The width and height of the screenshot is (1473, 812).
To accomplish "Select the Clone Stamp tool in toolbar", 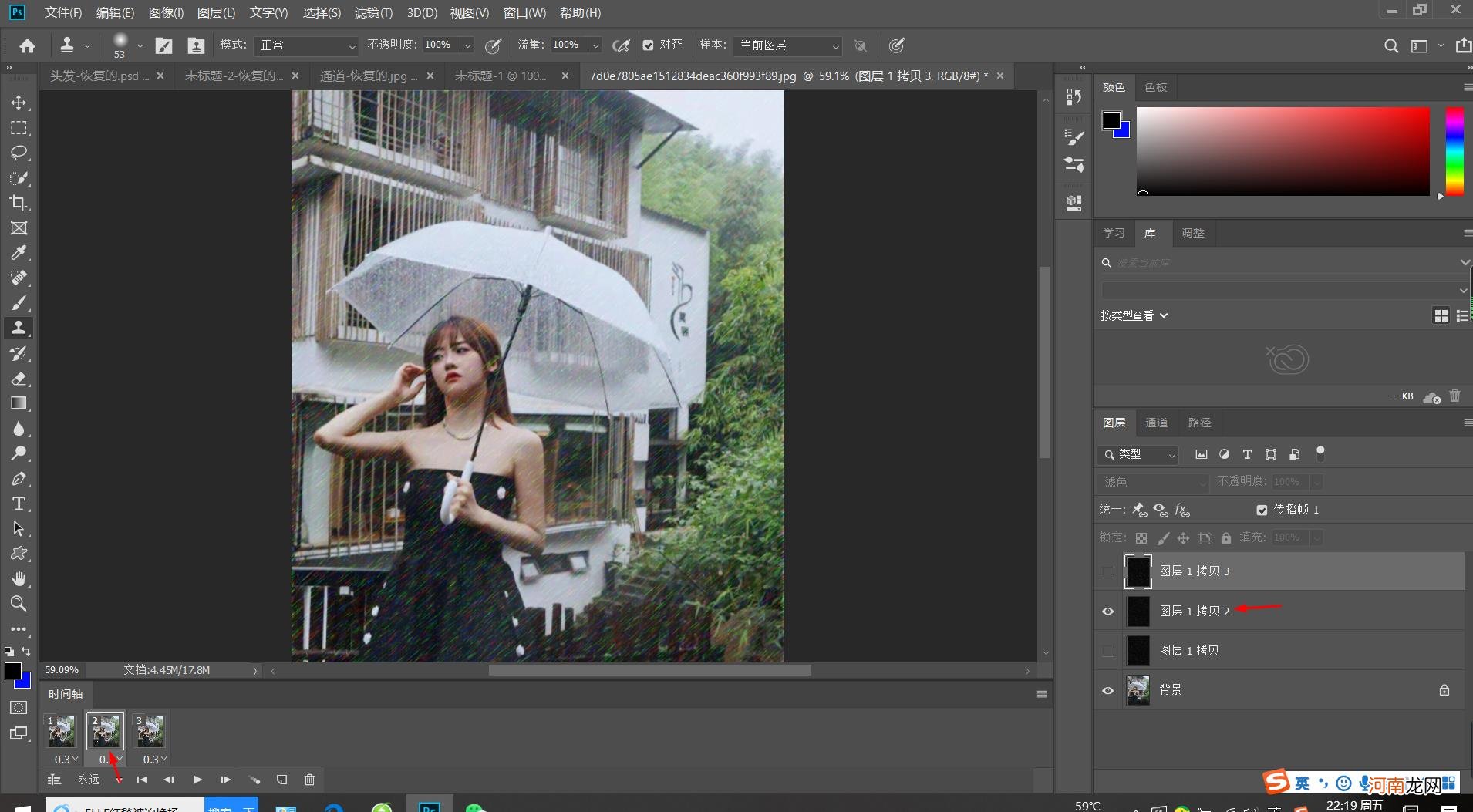I will tap(19, 328).
